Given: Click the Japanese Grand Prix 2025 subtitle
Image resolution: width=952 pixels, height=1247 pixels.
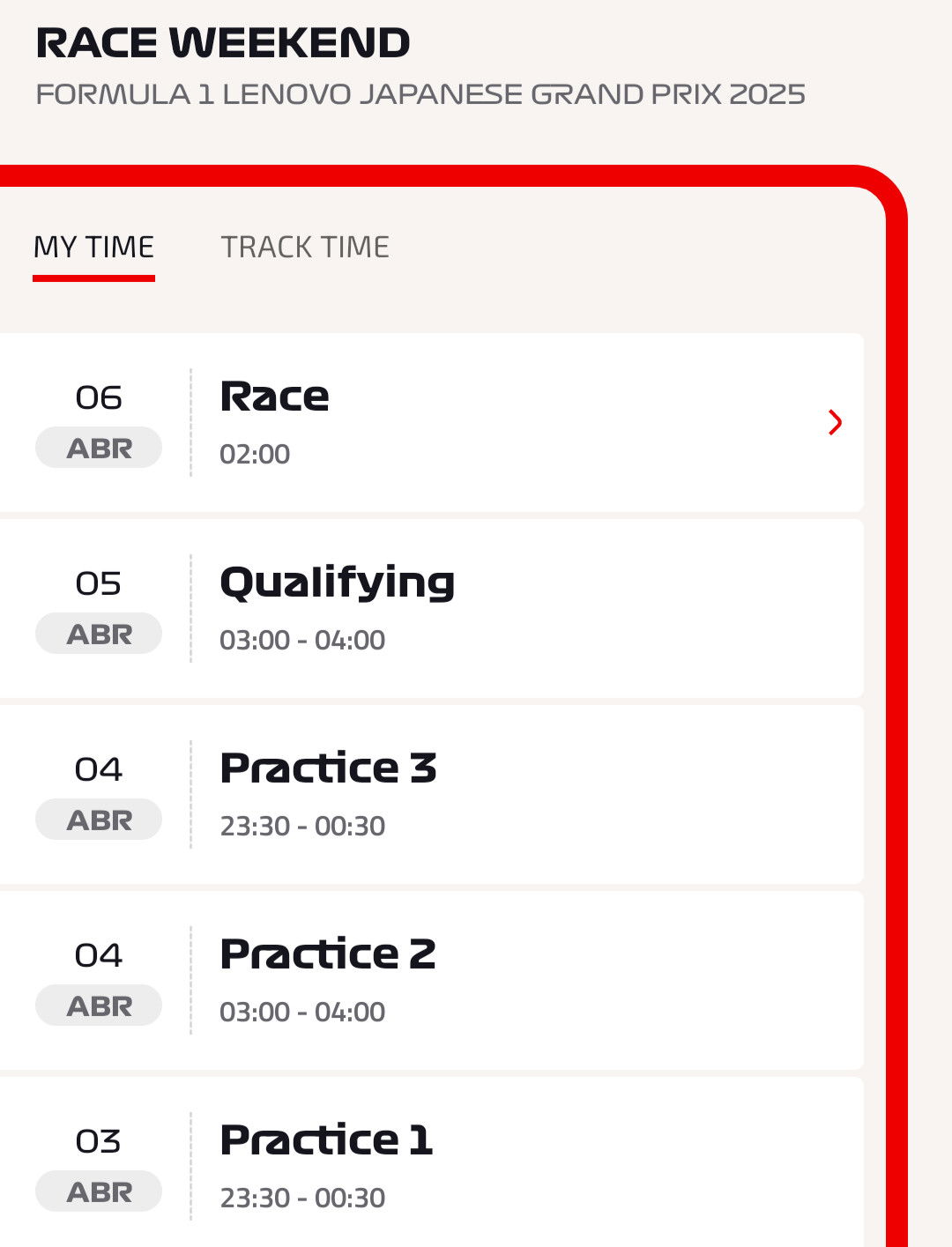Looking at the screenshot, I should click(420, 94).
